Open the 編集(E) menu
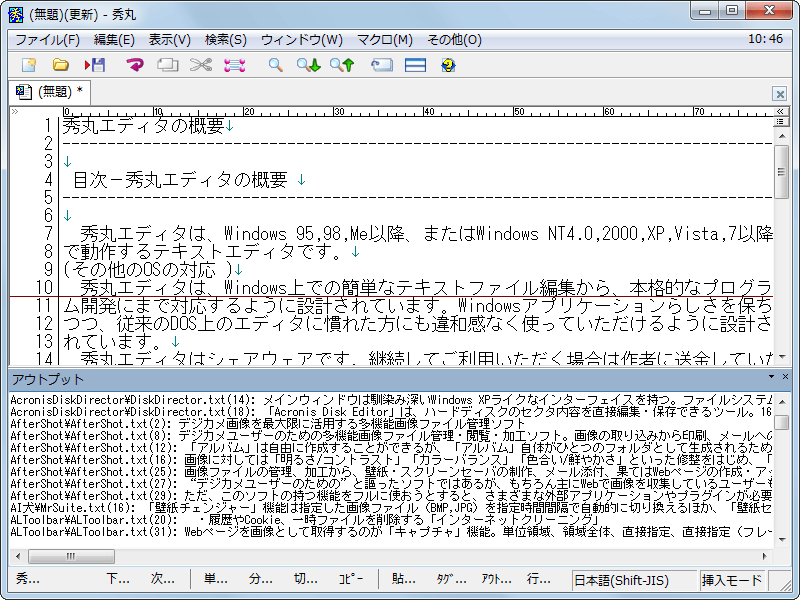This screenshot has width=800, height=600. tap(114, 40)
